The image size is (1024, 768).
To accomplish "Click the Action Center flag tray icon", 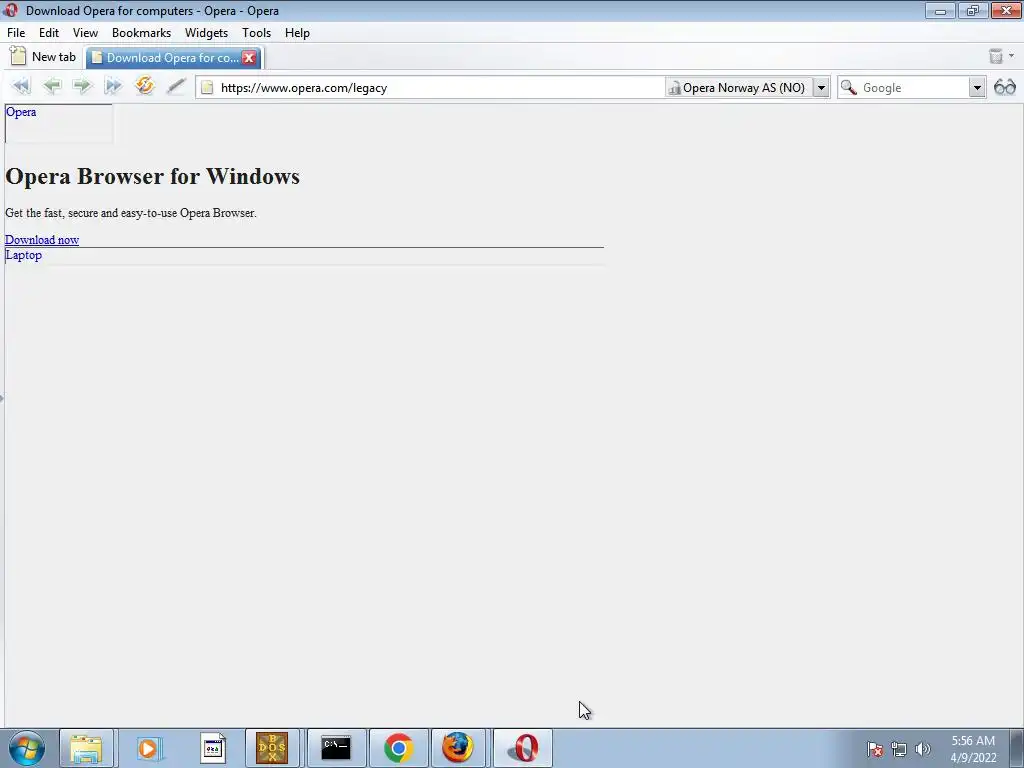I will 874,749.
